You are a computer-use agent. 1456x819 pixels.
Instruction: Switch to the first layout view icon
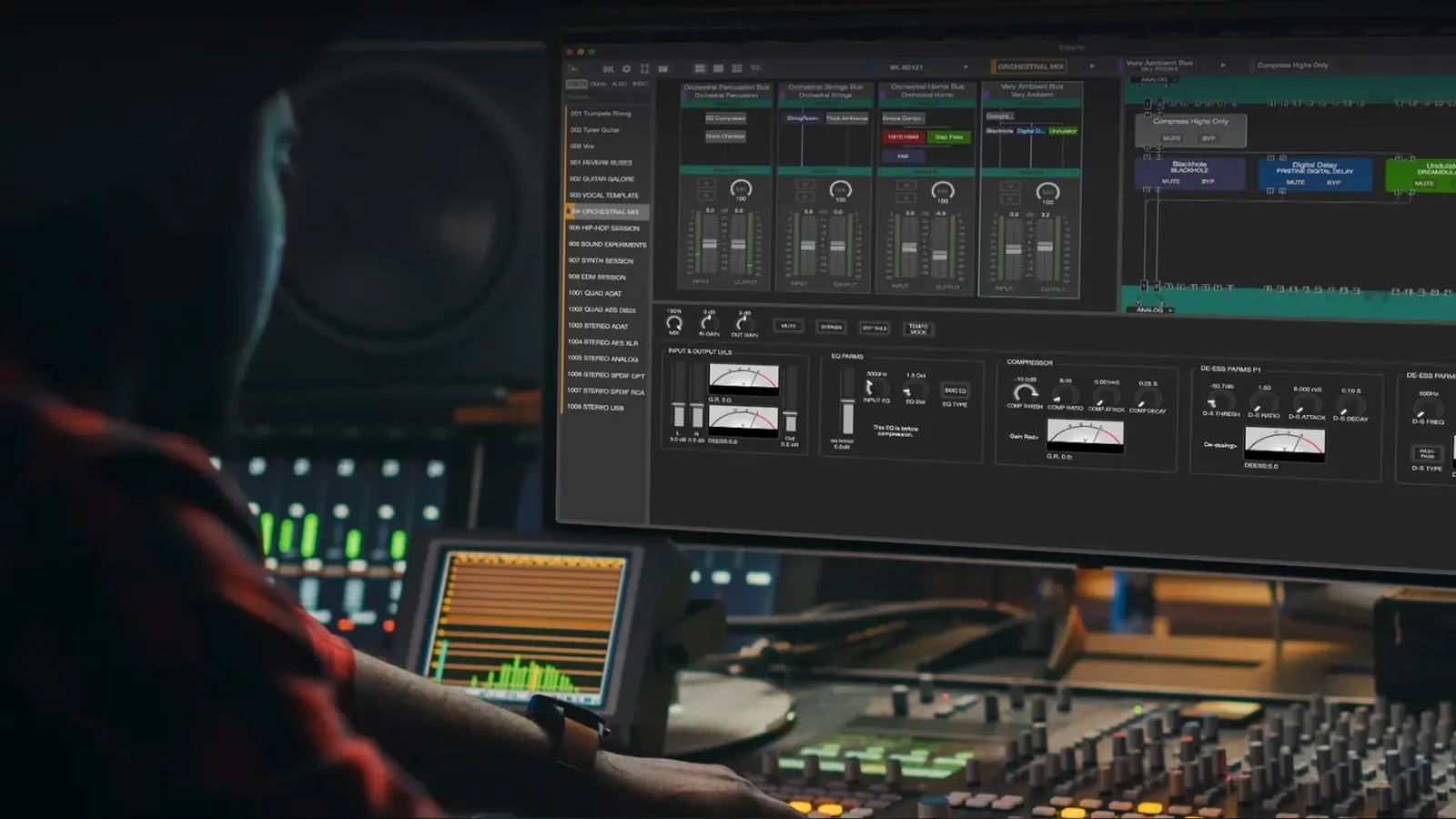click(x=700, y=68)
